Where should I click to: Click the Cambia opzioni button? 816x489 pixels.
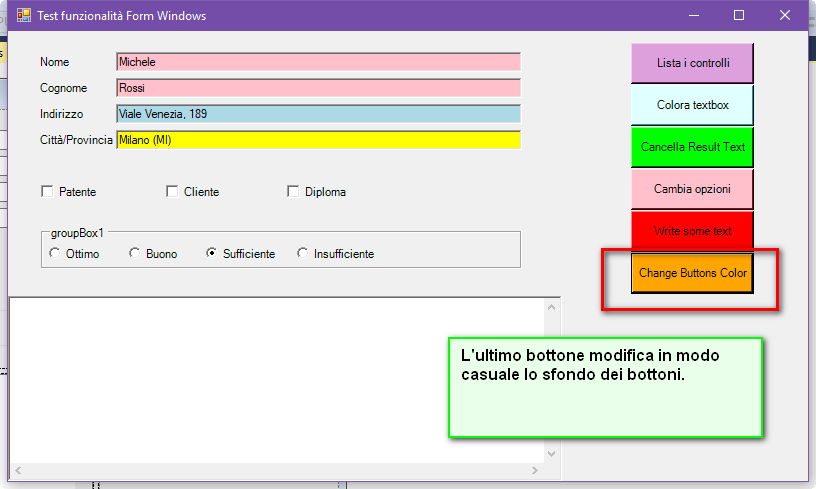click(692, 189)
